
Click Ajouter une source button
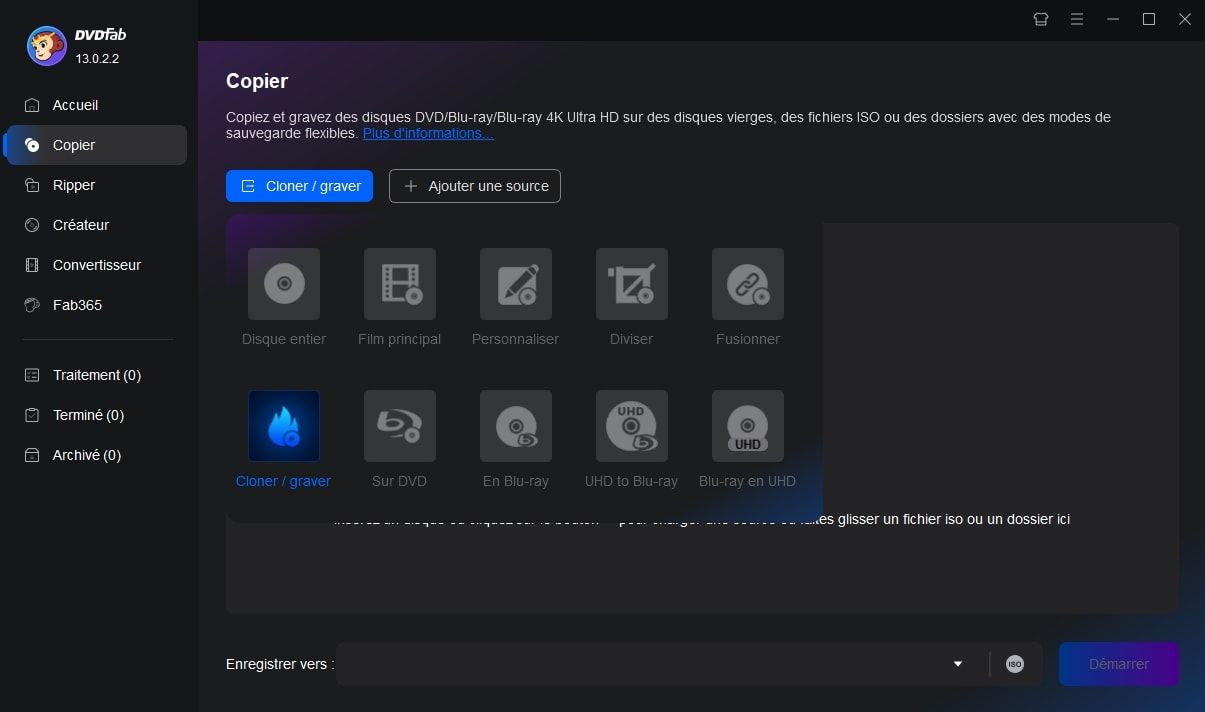(475, 186)
